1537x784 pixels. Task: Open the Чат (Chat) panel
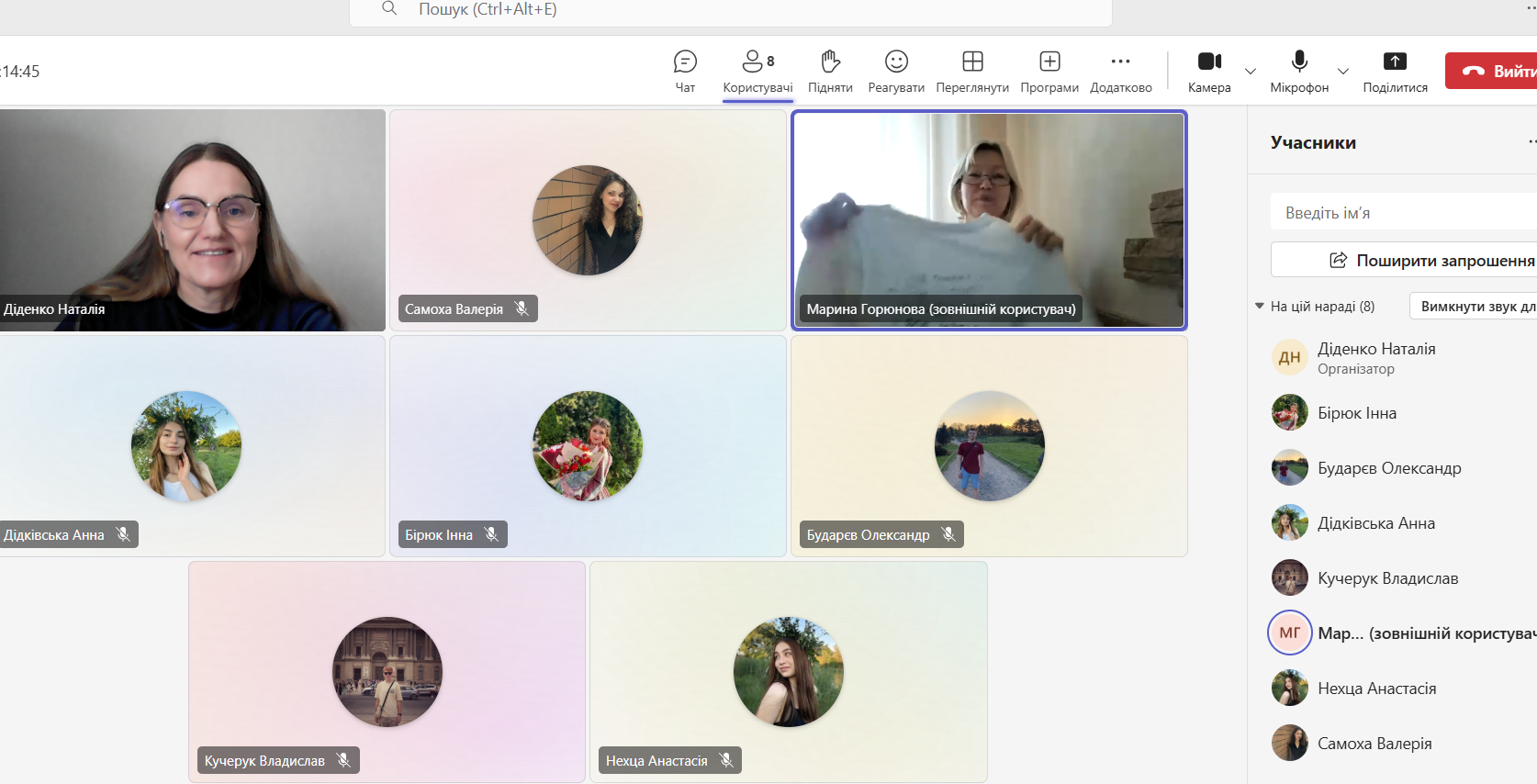[685, 72]
